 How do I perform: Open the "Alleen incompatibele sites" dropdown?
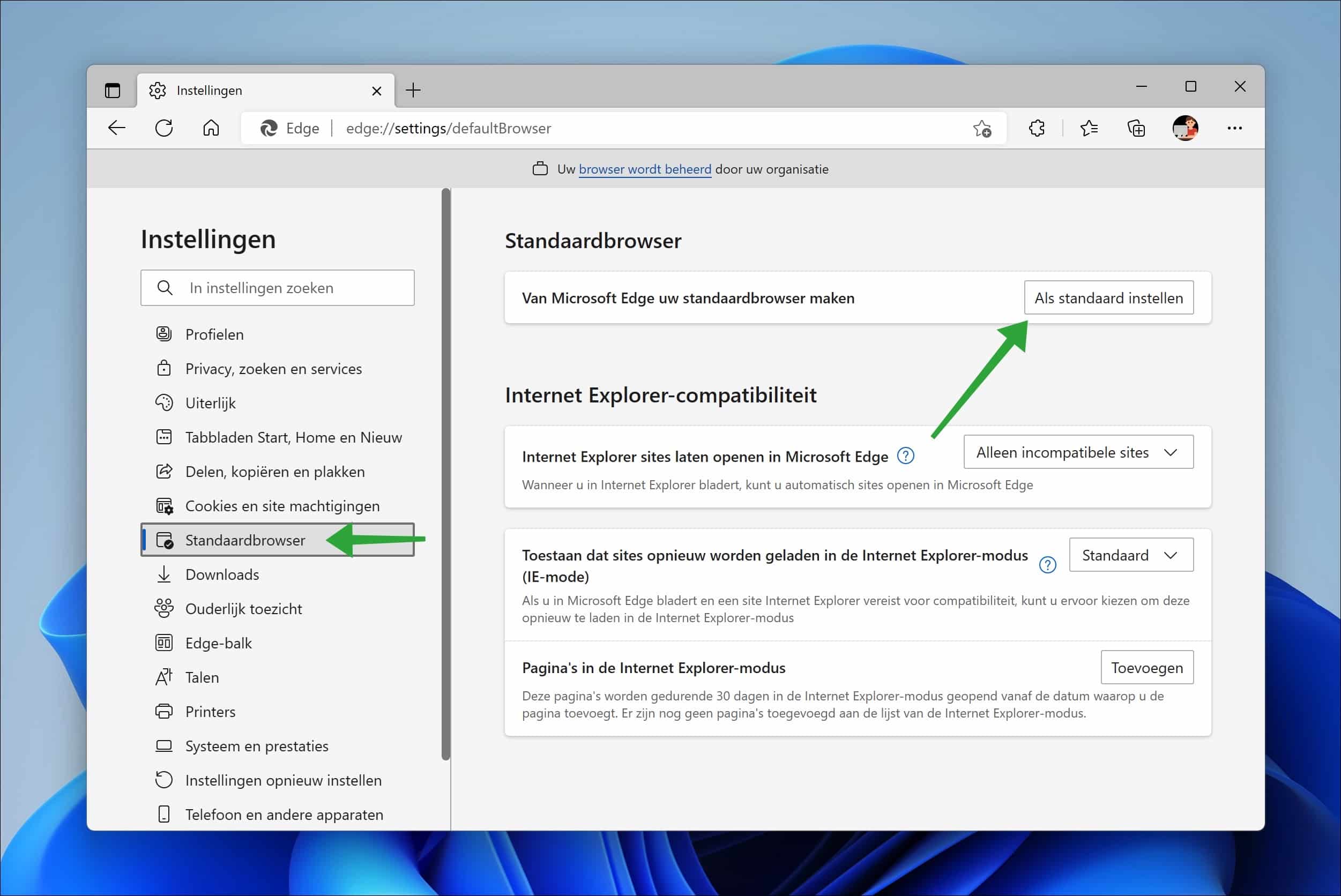(x=1078, y=451)
